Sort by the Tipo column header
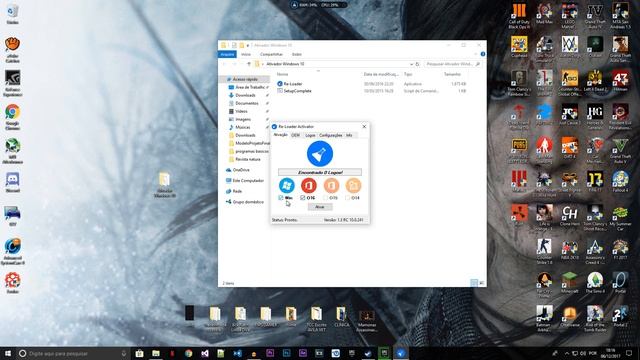This screenshot has width=640, height=360. pyautogui.click(x=408, y=74)
